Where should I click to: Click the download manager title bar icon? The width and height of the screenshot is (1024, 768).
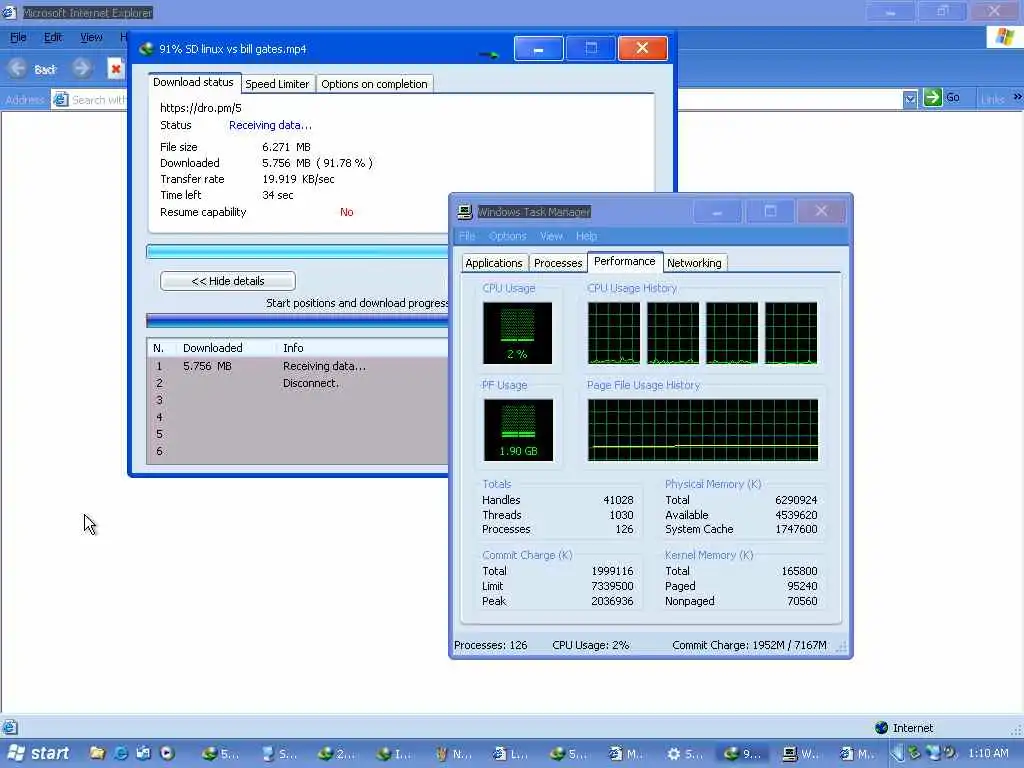(x=146, y=48)
